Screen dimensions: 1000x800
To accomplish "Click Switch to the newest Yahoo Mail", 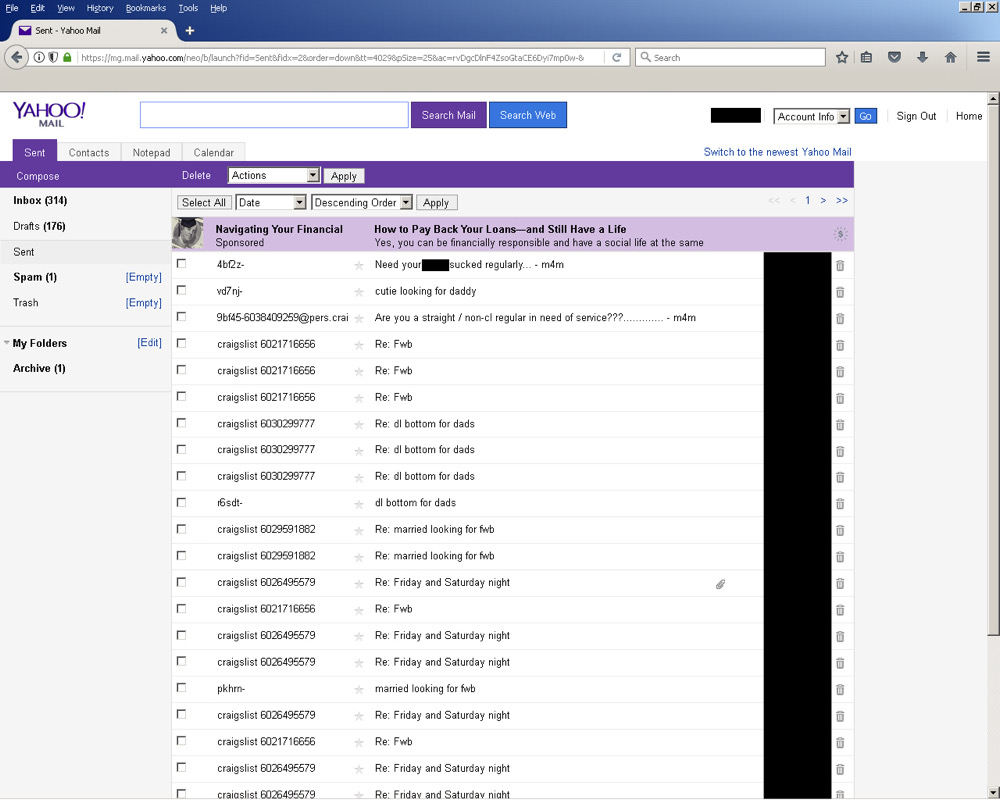I will 777,152.
